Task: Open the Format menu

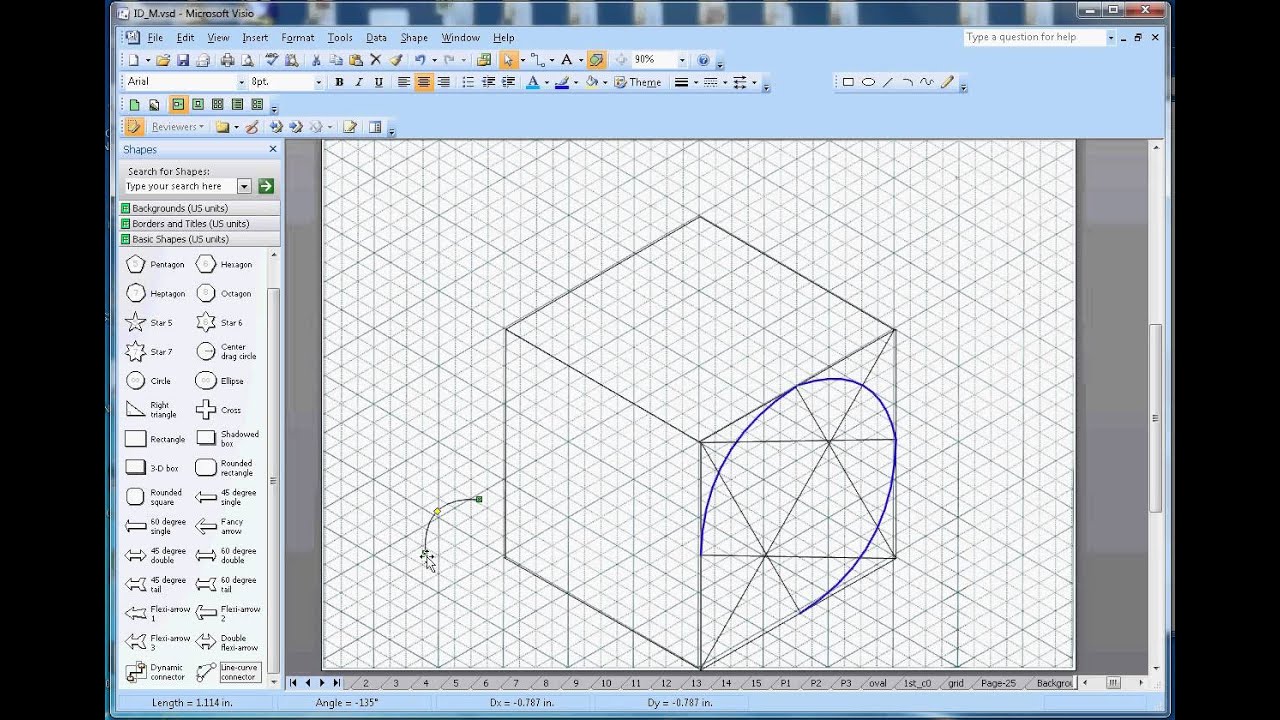Action: click(298, 38)
